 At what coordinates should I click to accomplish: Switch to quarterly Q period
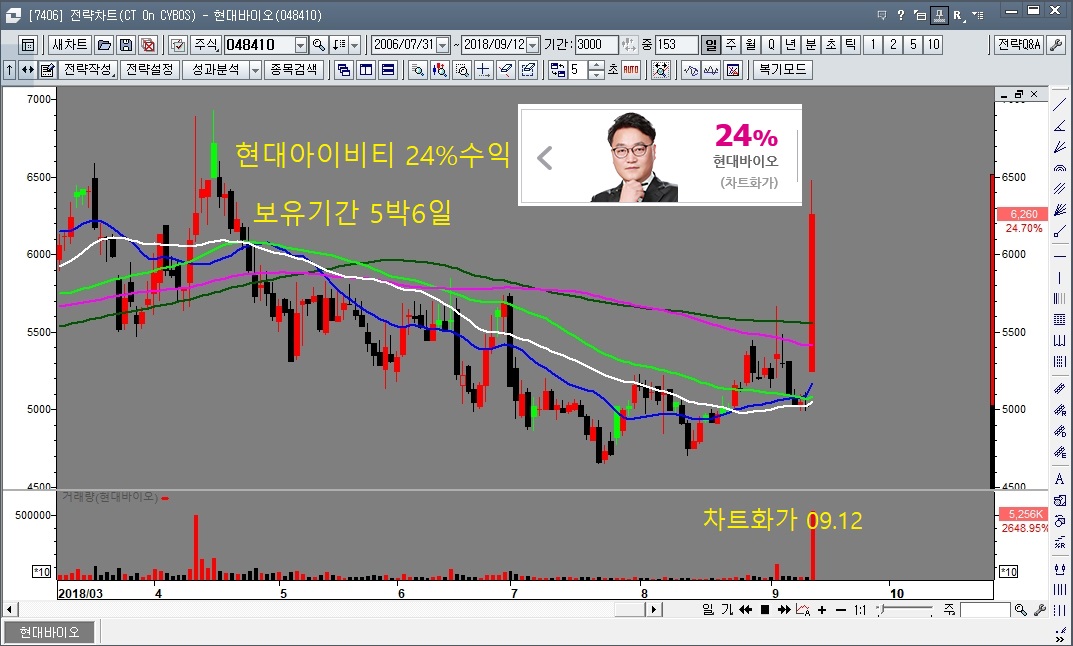(x=771, y=45)
